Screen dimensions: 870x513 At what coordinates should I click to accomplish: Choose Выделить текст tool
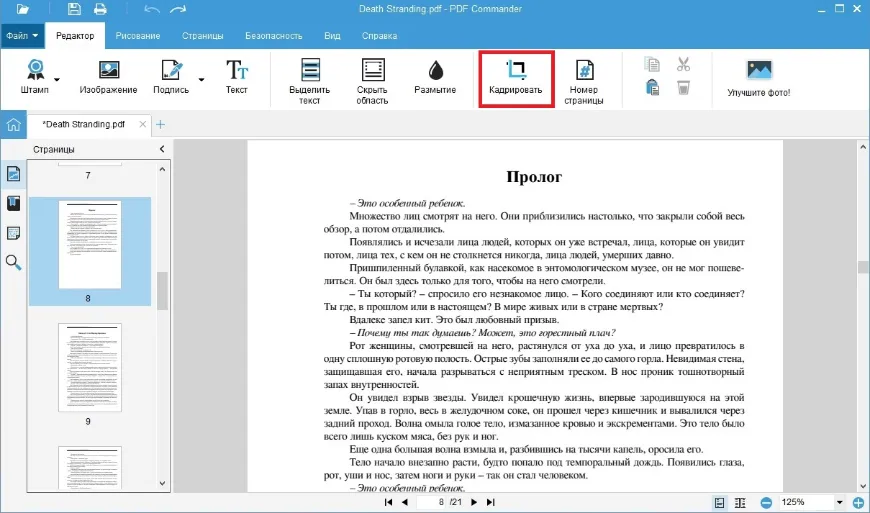tap(310, 82)
